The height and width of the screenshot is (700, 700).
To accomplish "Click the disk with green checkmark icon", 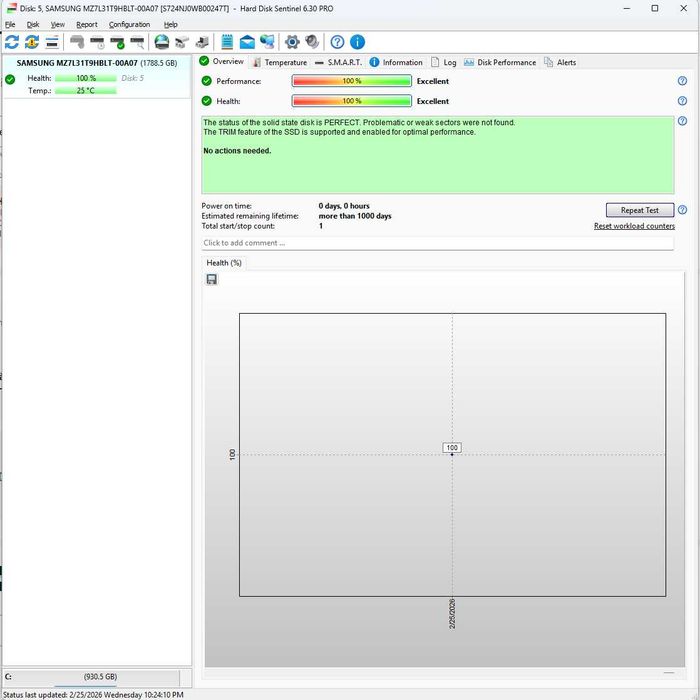I will point(117,42).
